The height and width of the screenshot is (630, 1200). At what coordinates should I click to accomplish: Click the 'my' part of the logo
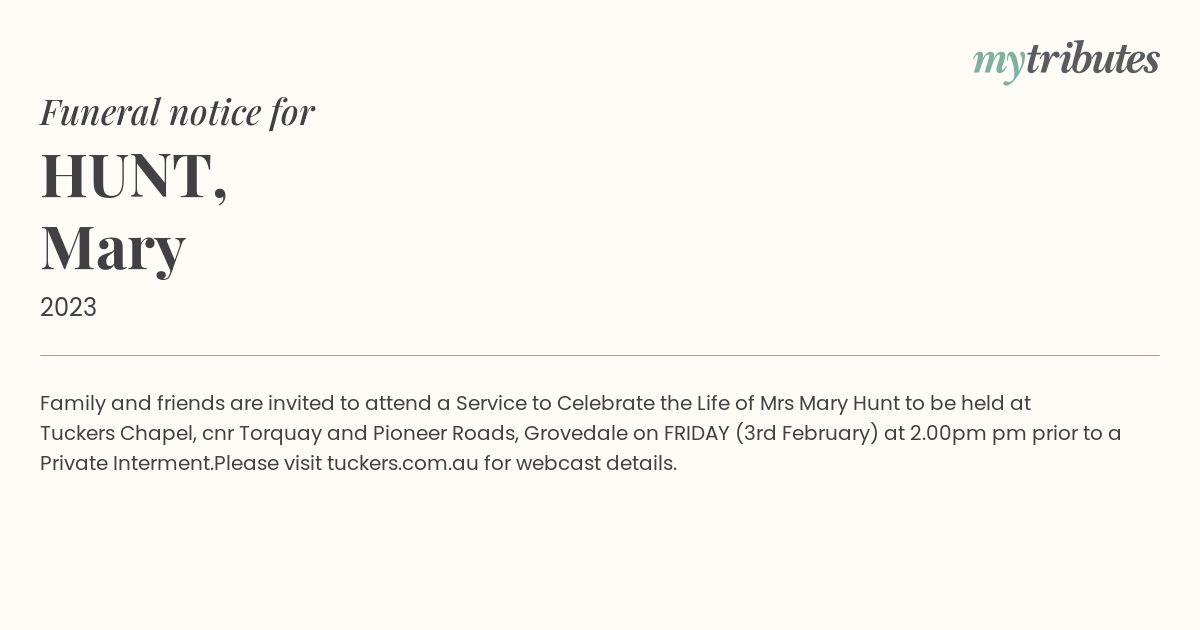point(999,63)
